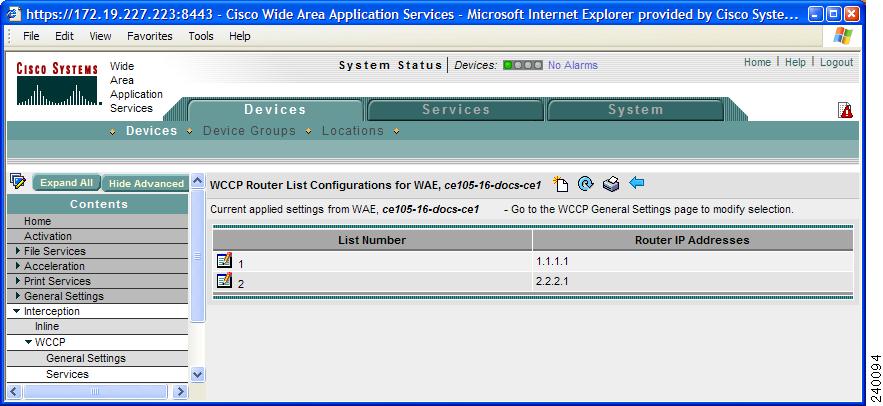Click the Expand All button

click(66, 183)
